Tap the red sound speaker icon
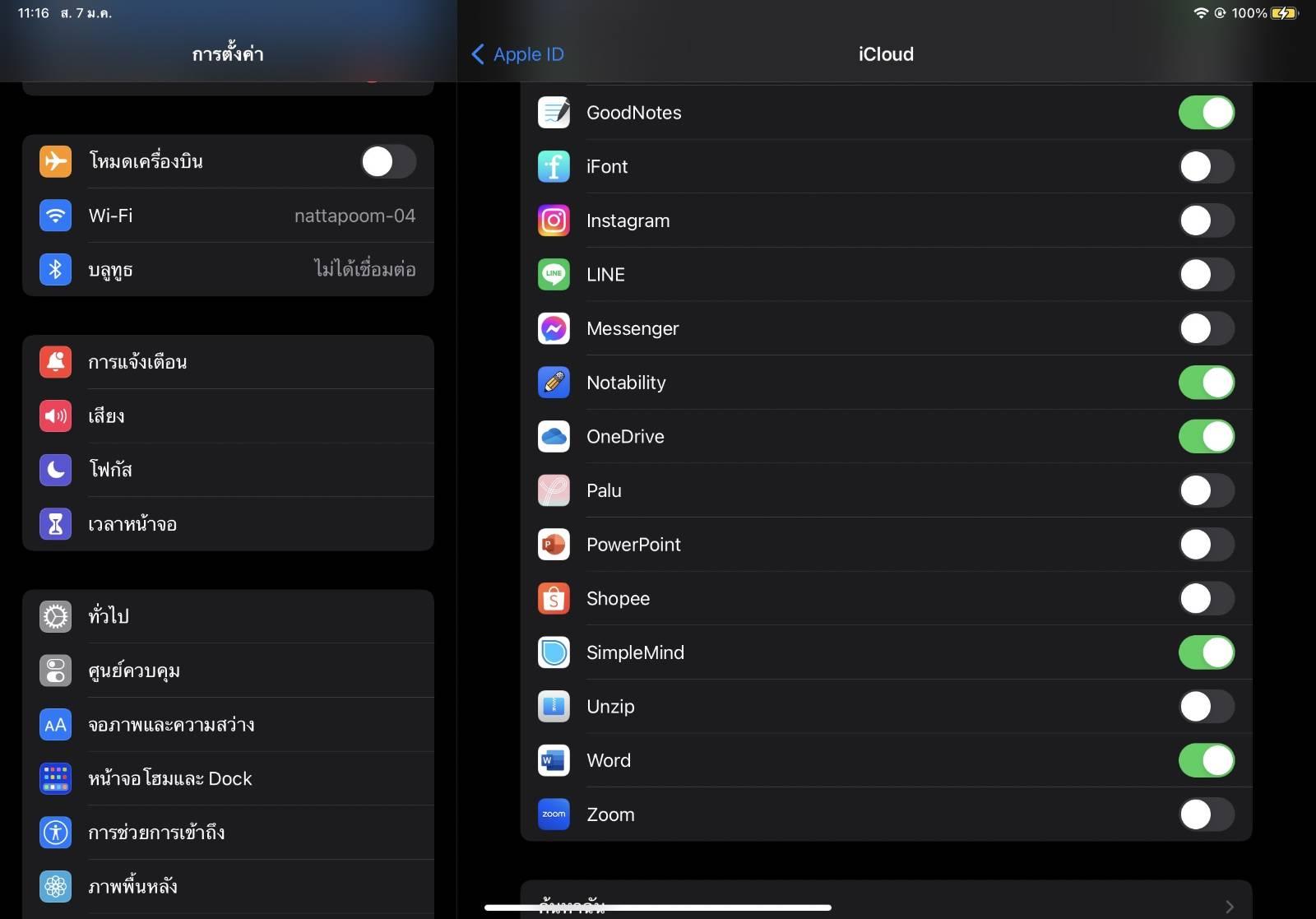The height and width of the screenshot is (919, 1316). (56, 416)
